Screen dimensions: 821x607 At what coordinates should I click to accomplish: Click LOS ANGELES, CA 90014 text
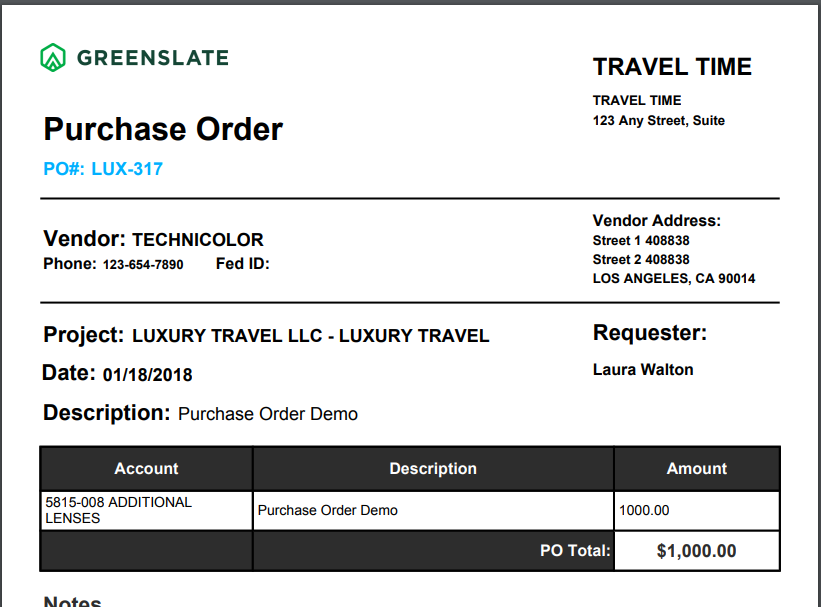(x=674, y=278)
